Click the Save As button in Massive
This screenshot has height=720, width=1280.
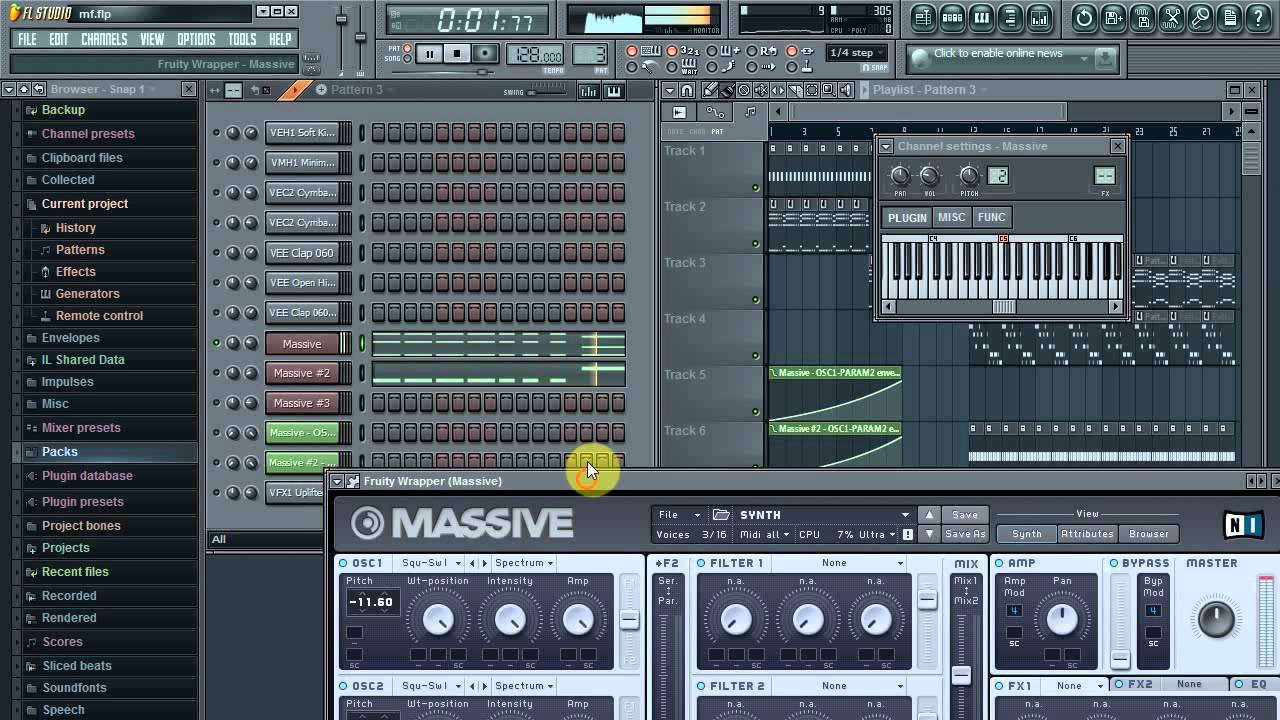click(965, 534)
